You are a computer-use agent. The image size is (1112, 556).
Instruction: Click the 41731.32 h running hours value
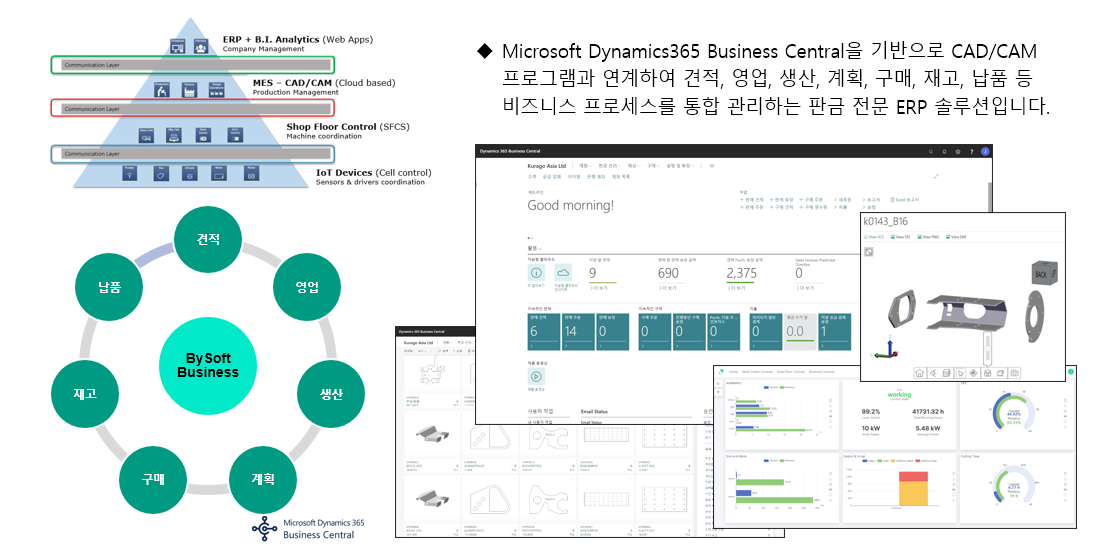click(x=928, y=411)
